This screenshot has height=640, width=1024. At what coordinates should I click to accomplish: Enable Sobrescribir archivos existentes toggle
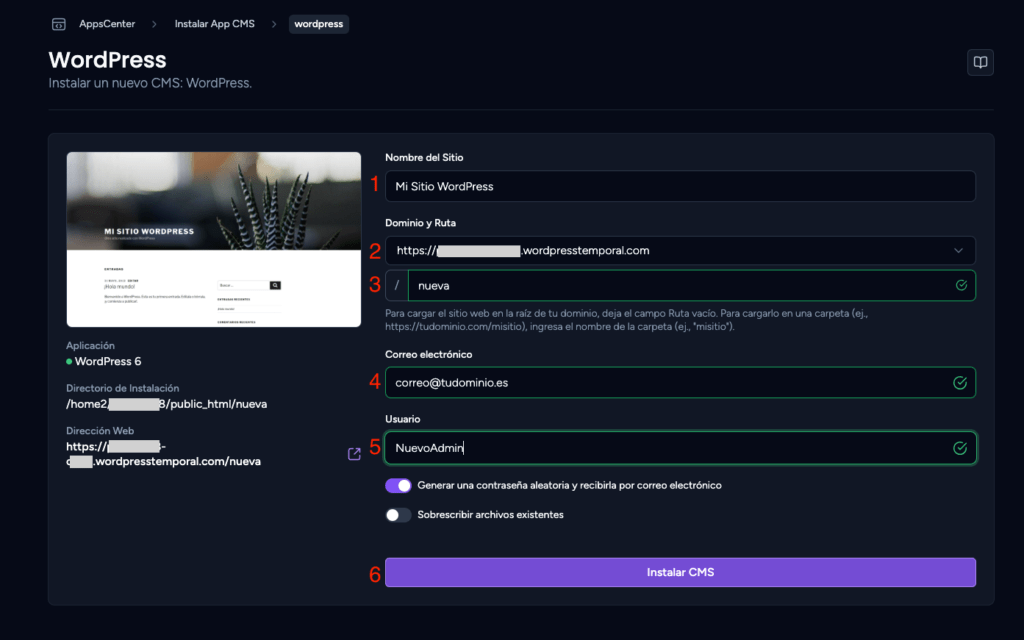tap(398, 515)
